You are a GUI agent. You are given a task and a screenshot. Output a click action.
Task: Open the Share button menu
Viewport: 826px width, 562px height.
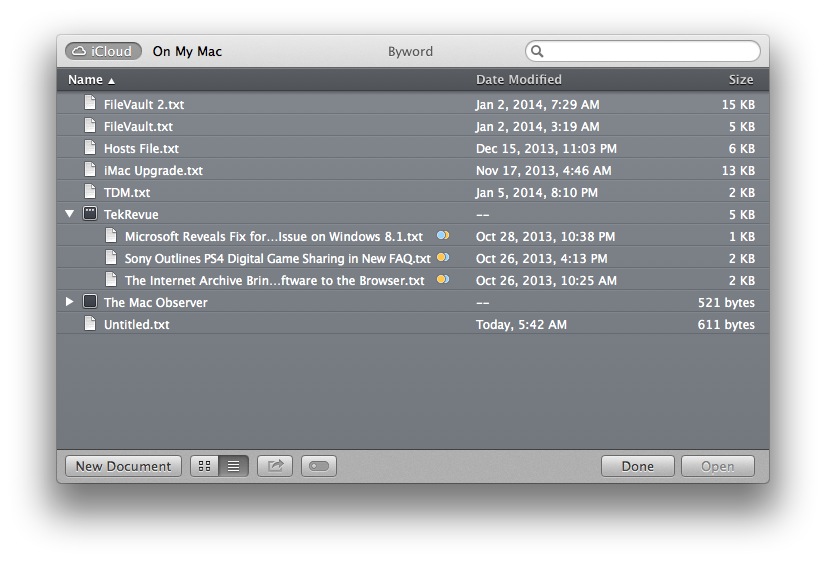(x=275, y=466)
